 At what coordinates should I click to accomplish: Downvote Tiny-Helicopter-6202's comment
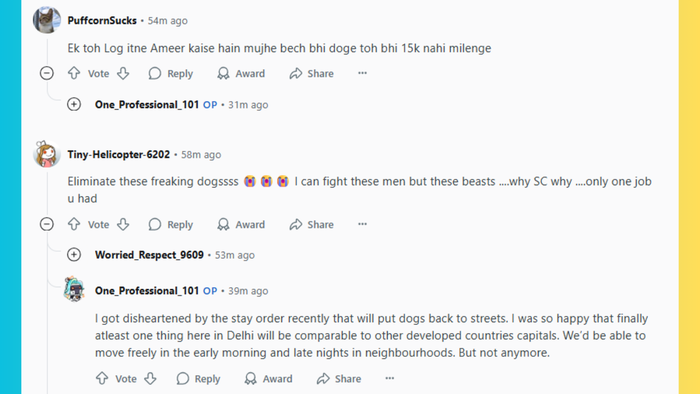123,224
